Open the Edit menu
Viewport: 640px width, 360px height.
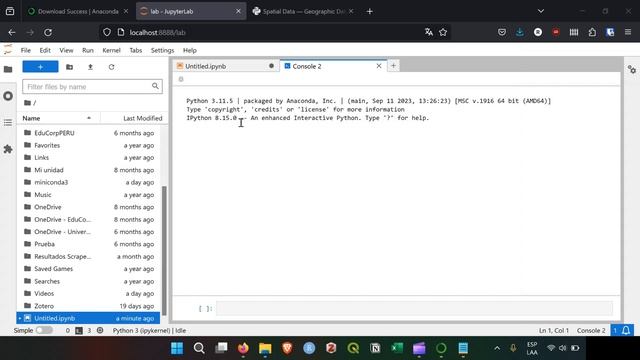[x=45, y=50]
